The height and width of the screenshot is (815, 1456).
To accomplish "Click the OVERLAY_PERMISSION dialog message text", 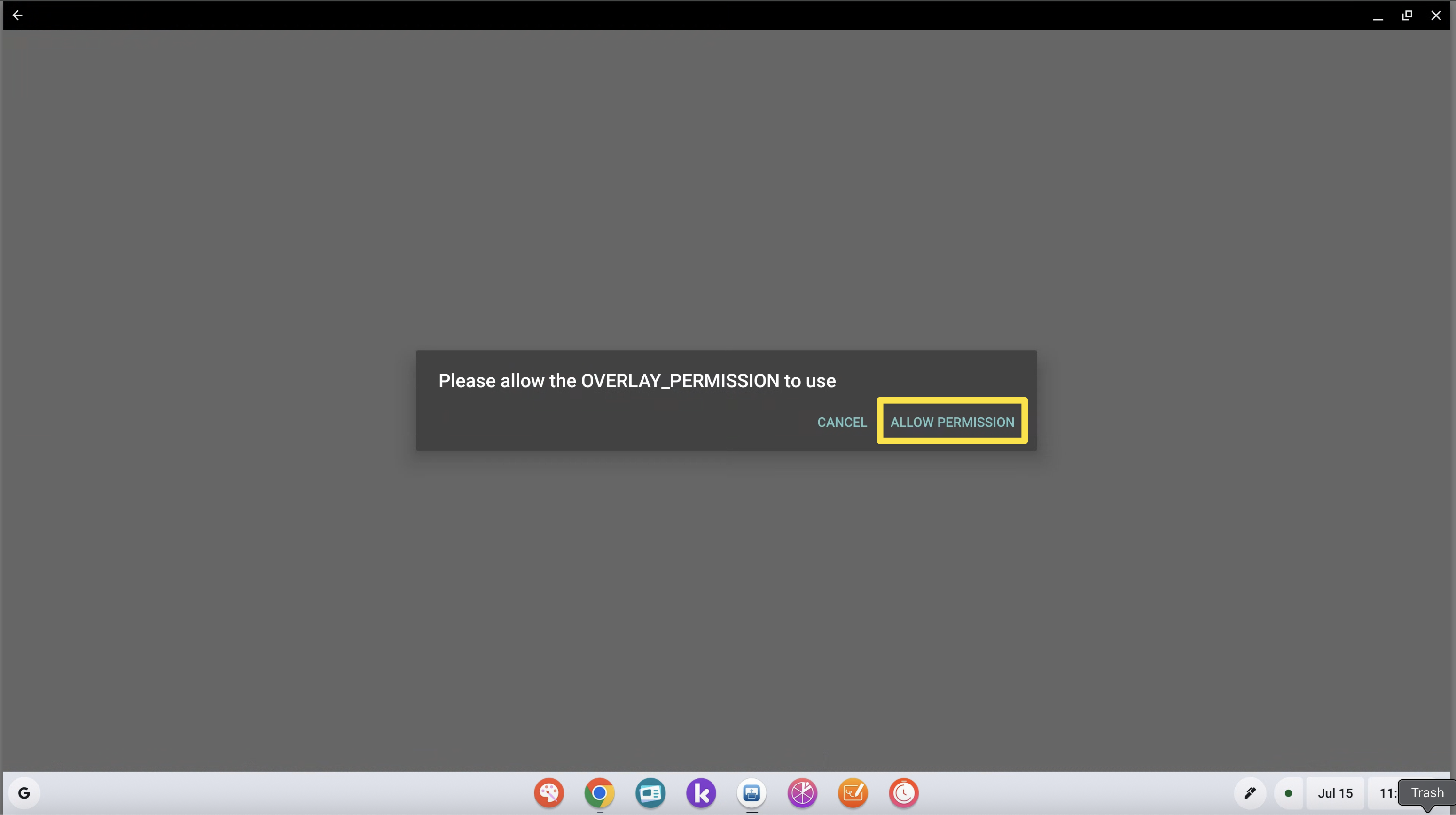I will pos(637,381).
